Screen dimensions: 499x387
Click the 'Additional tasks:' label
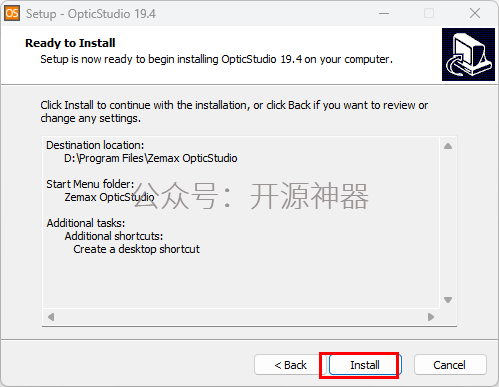(x=86, y=223)
